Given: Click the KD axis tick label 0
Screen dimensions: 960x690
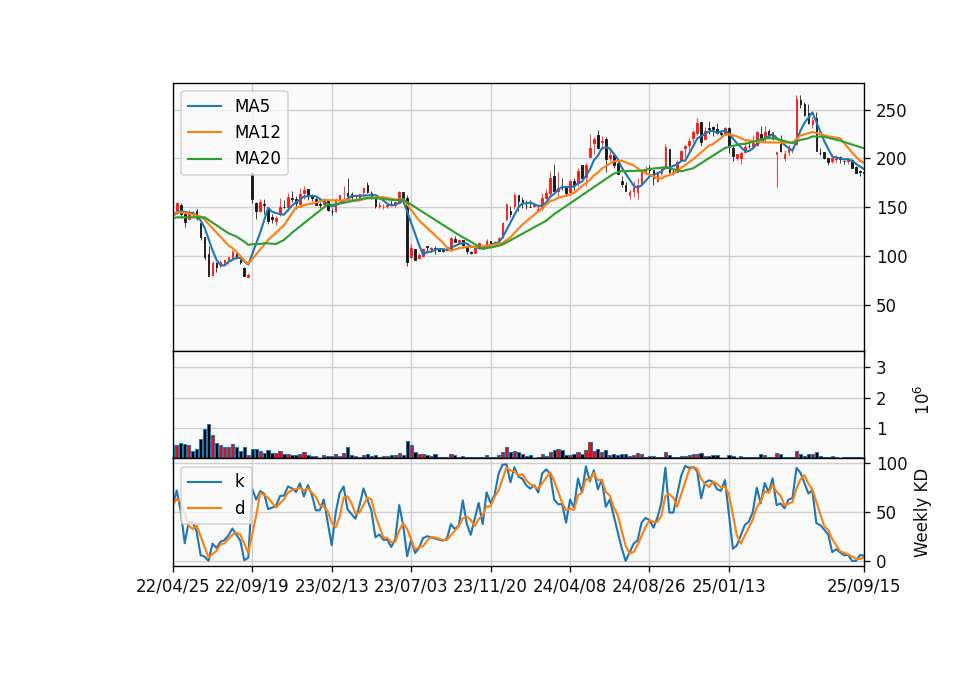Looking at the screenshot, I should [x=882, y=561].
